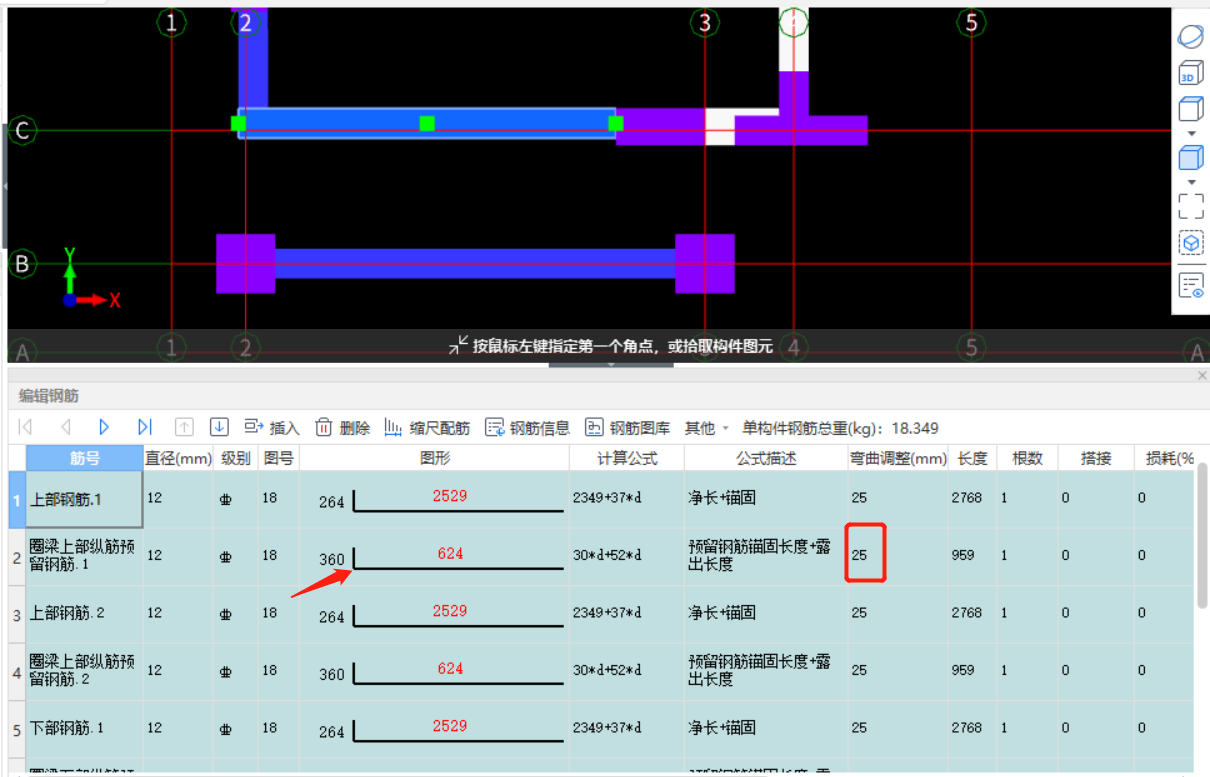Viewport: 1210px width, 777px height.
Task: Open solid cube display dropdown arrow
Action: [x=1190, y=182]
